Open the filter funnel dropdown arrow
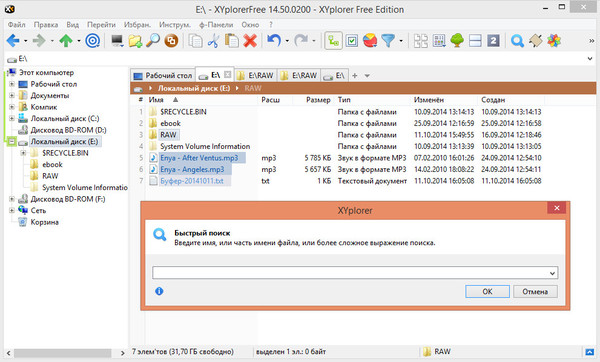 pos(401,41)
